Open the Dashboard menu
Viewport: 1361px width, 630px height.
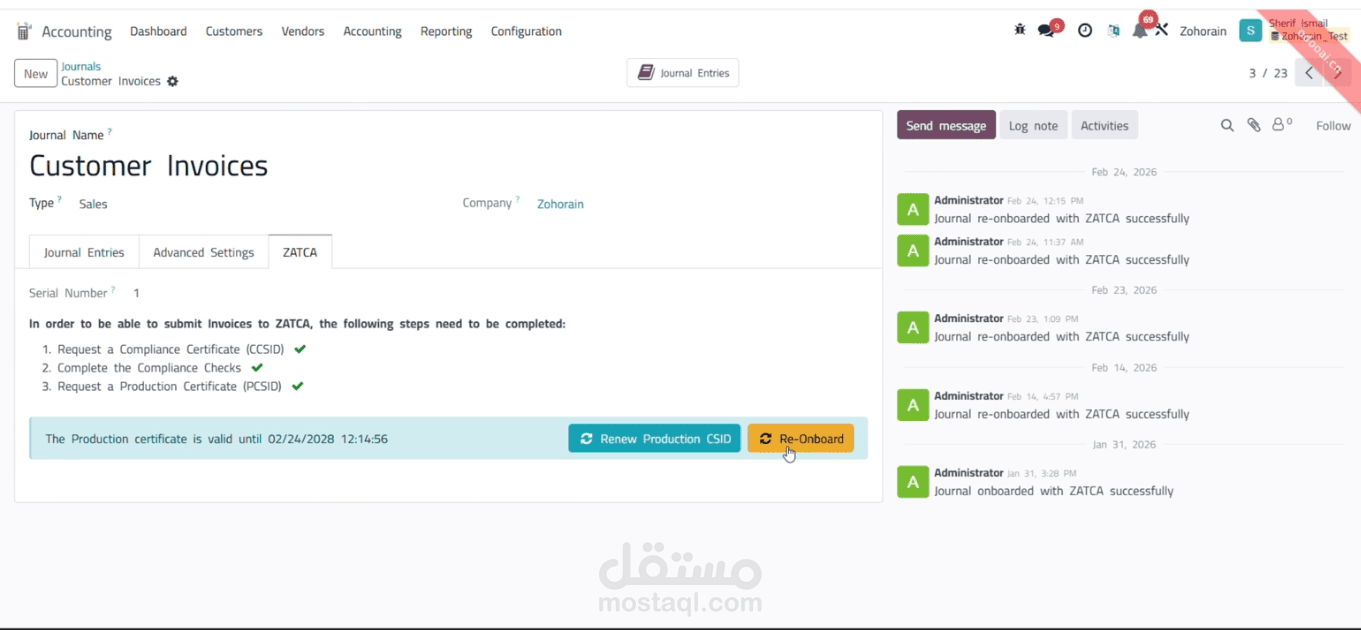click(x=158, y=31)
